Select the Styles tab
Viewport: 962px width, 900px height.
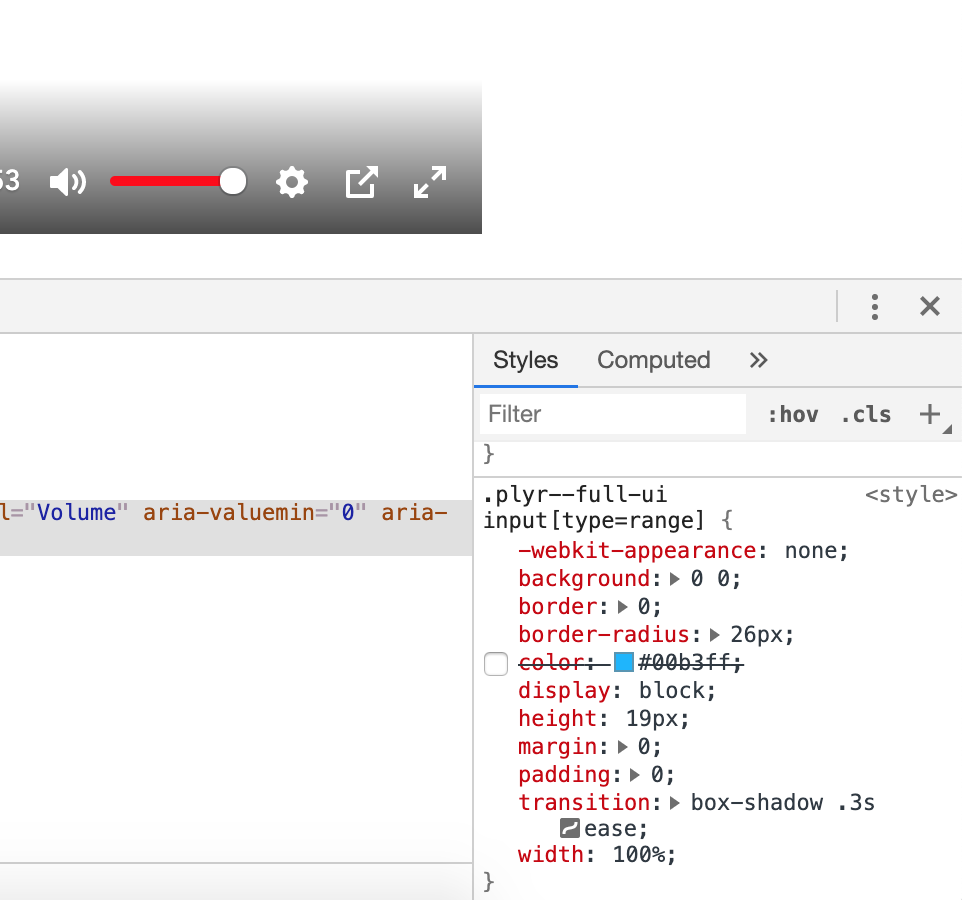524,360
